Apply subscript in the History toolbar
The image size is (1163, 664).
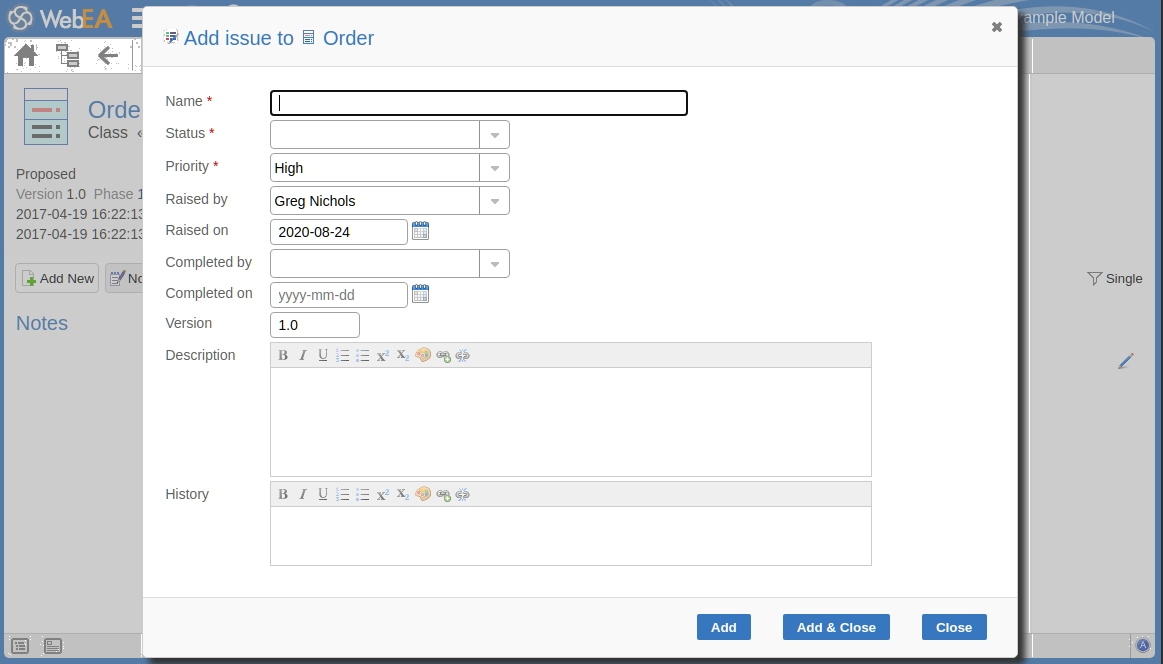pyautogui.click(x=402, y=494)
